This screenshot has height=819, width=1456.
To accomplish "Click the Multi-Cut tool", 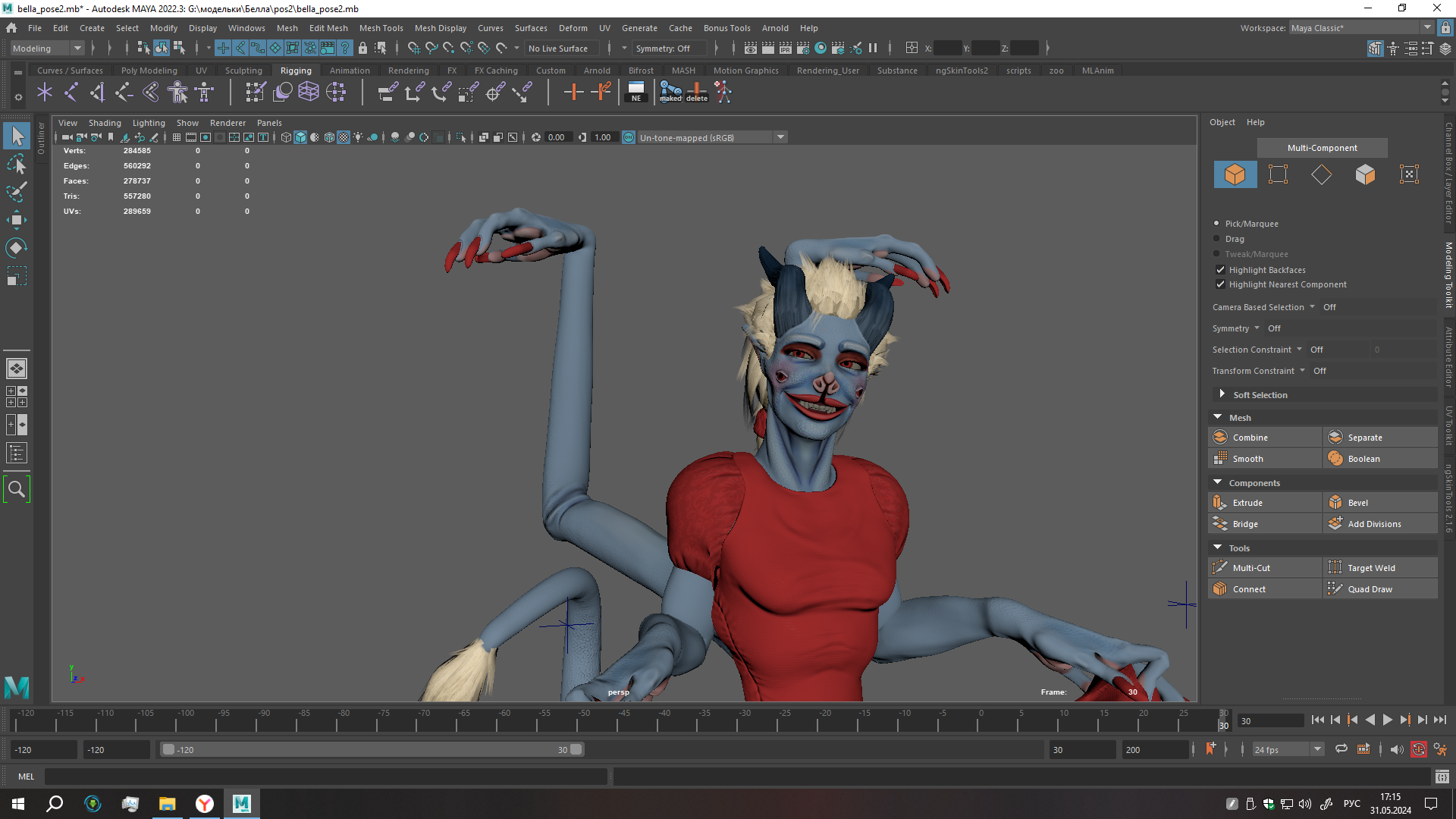I will pyautogui.click(x=1250, y=568).
